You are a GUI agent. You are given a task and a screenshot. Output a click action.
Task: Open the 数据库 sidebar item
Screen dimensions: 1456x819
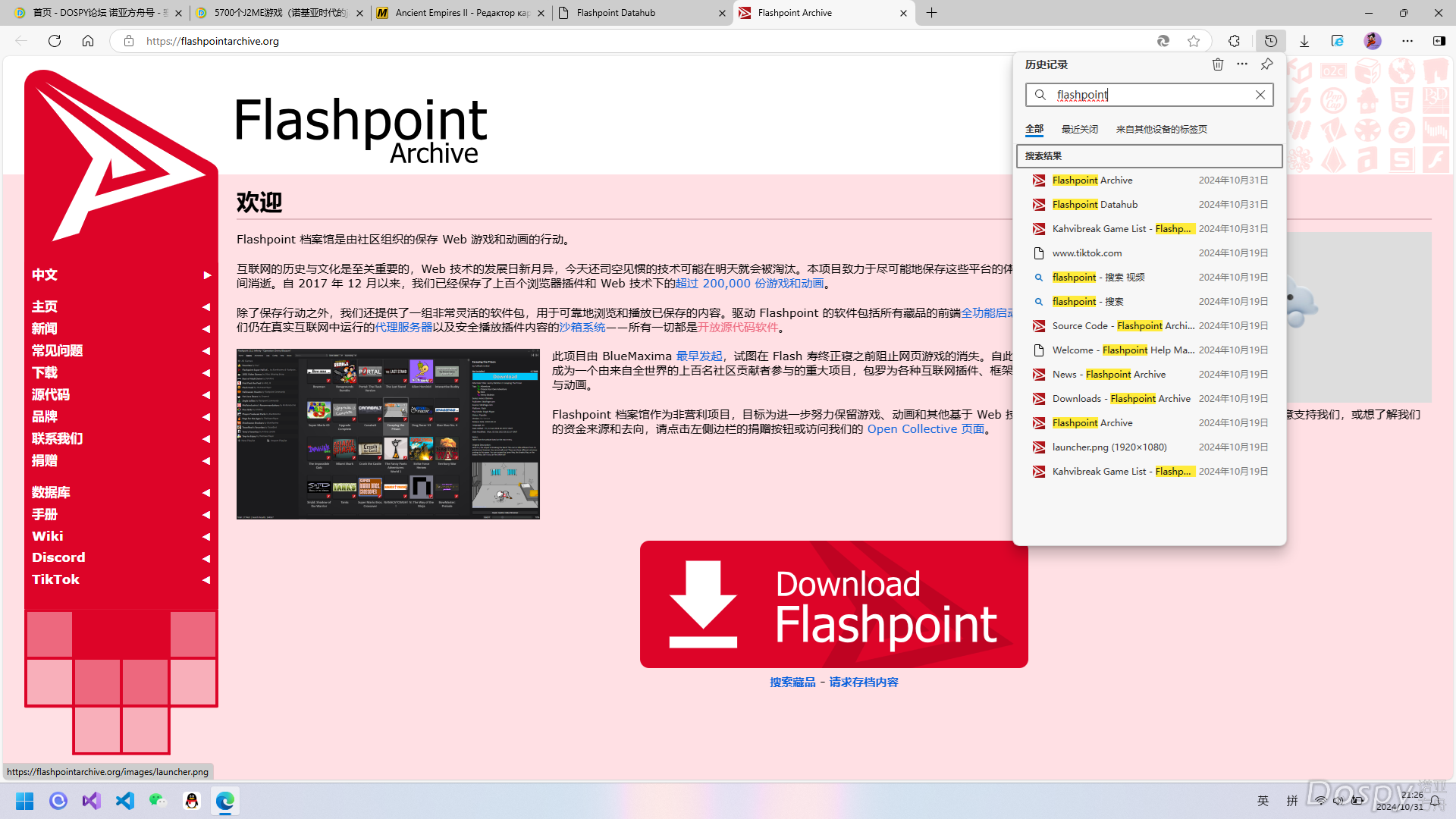coord(121,492)
